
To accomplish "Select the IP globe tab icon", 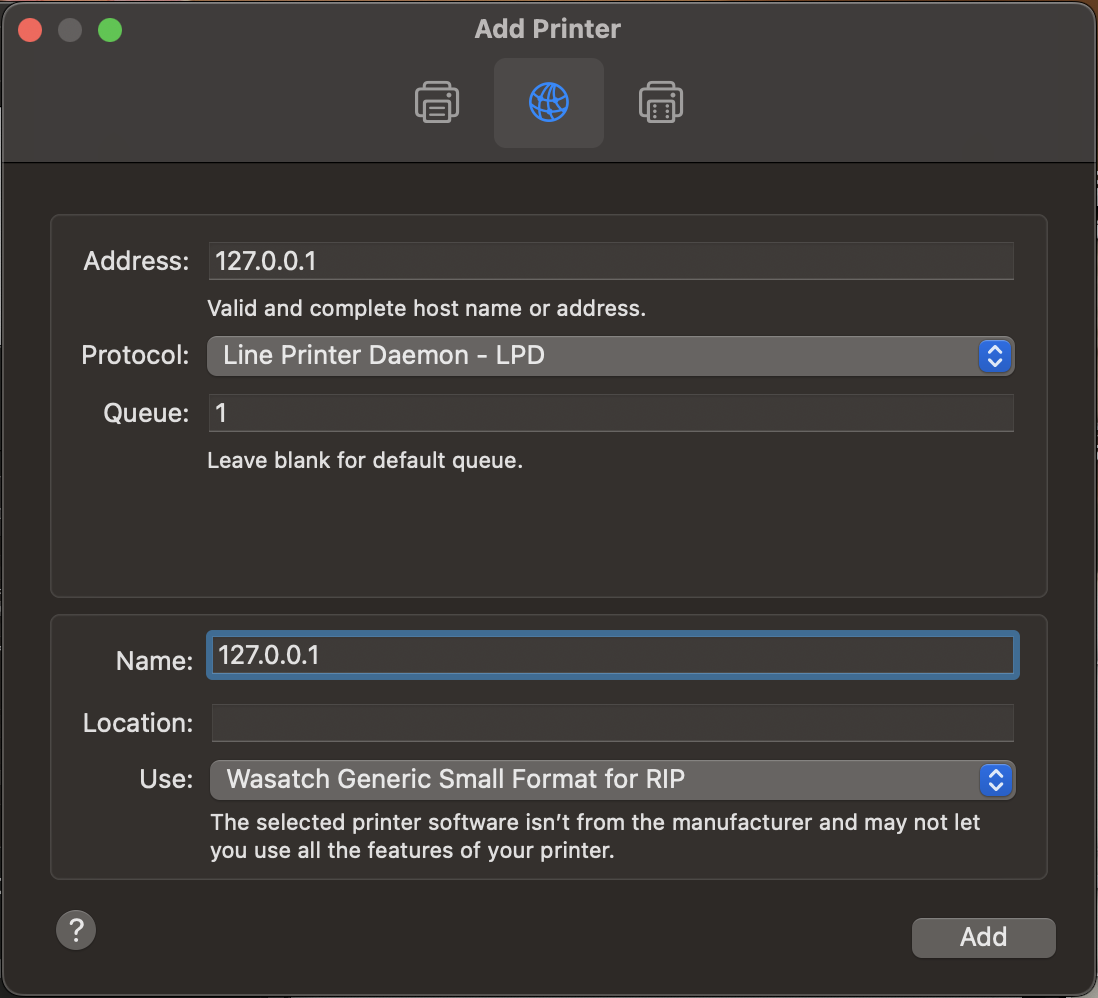I will pyautogui.click(x=548, y=103).
